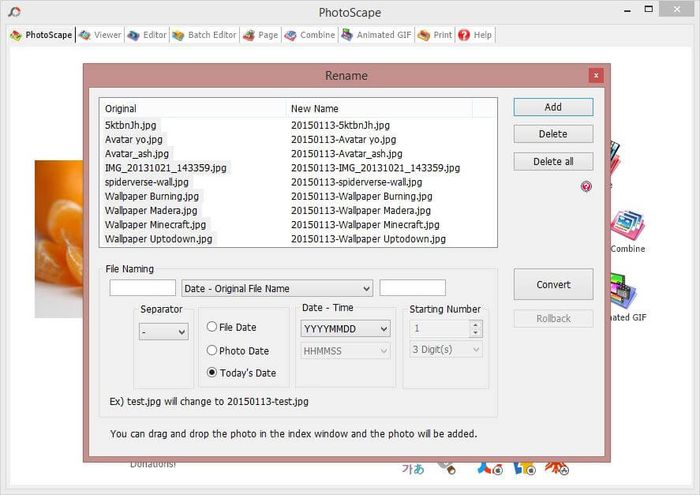Open the Viewer tab
The image size is (700, 495).
pyautogui.click(x=100, y=35)
